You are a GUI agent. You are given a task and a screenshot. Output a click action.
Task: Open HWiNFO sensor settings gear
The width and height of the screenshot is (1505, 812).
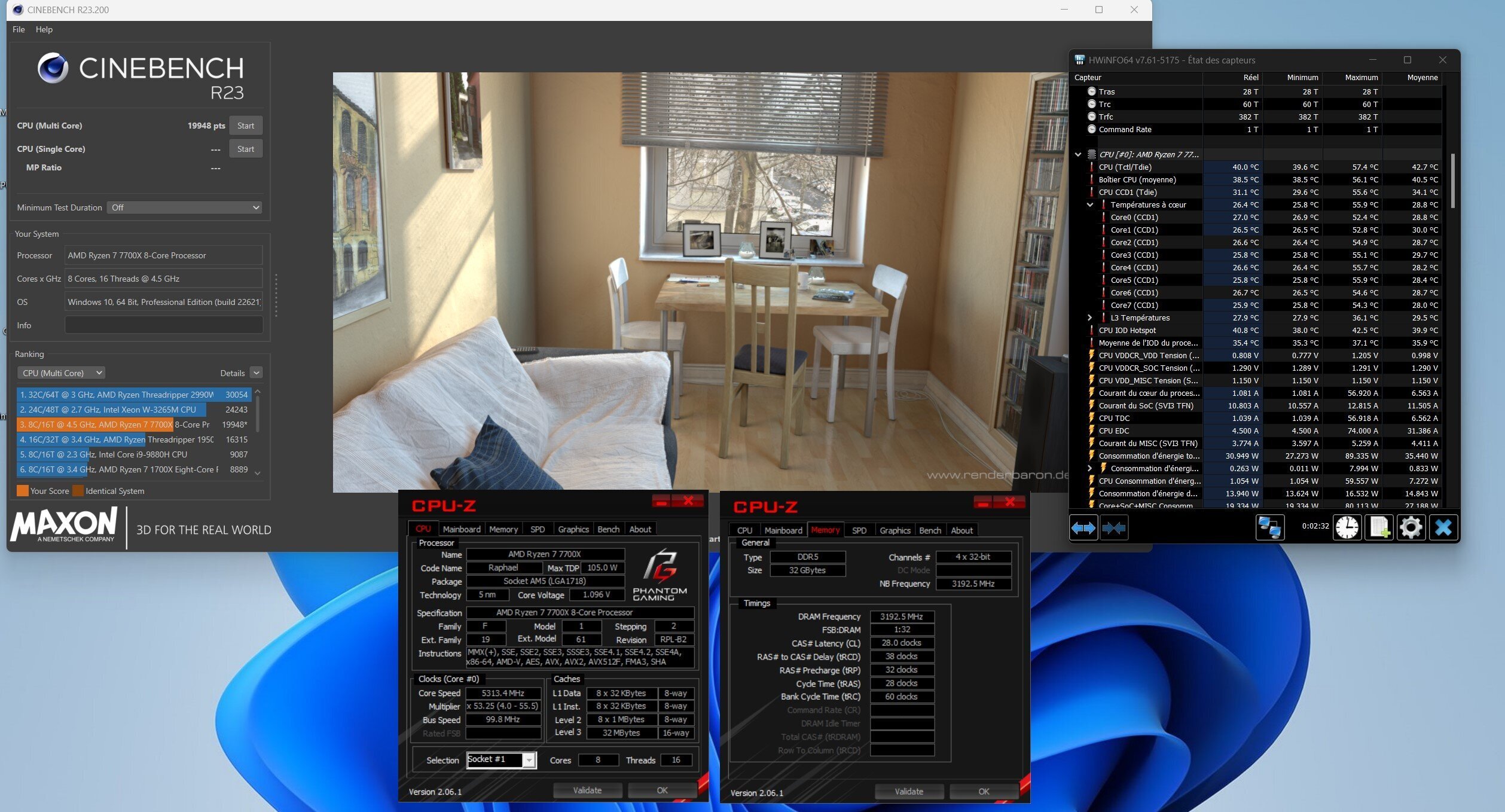1411,528
